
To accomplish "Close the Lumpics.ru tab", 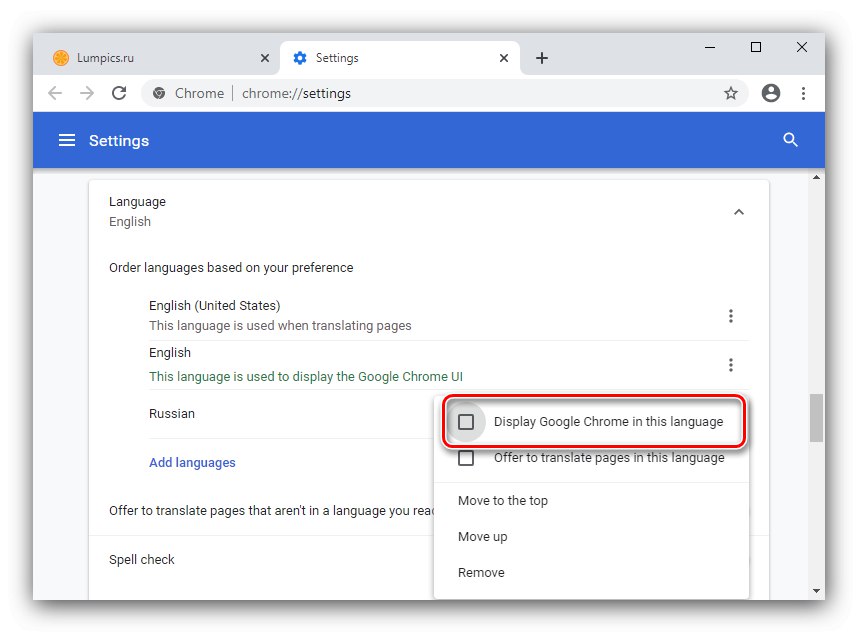I will [x=265, y=58].
